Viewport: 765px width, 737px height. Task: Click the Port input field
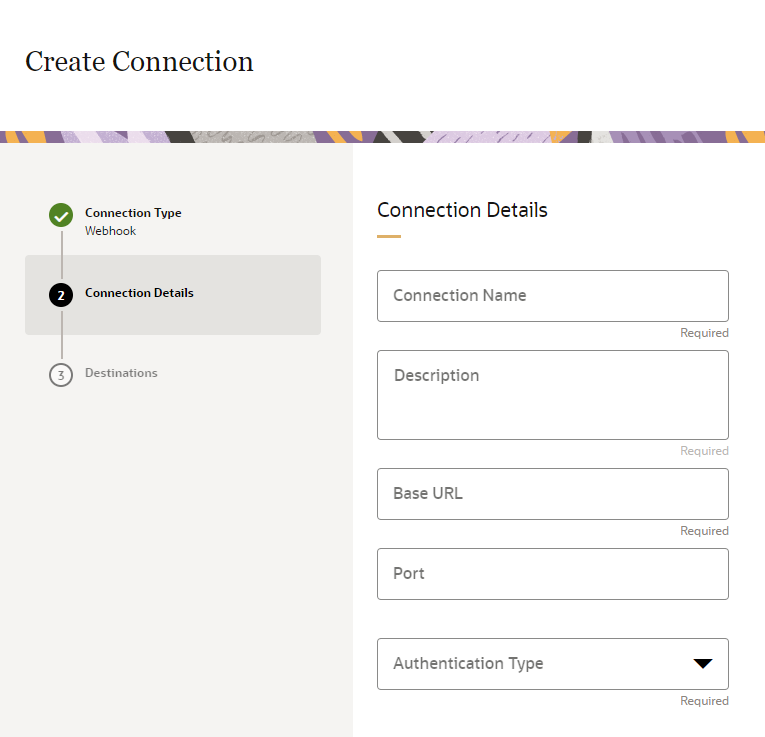click(552, 574)
